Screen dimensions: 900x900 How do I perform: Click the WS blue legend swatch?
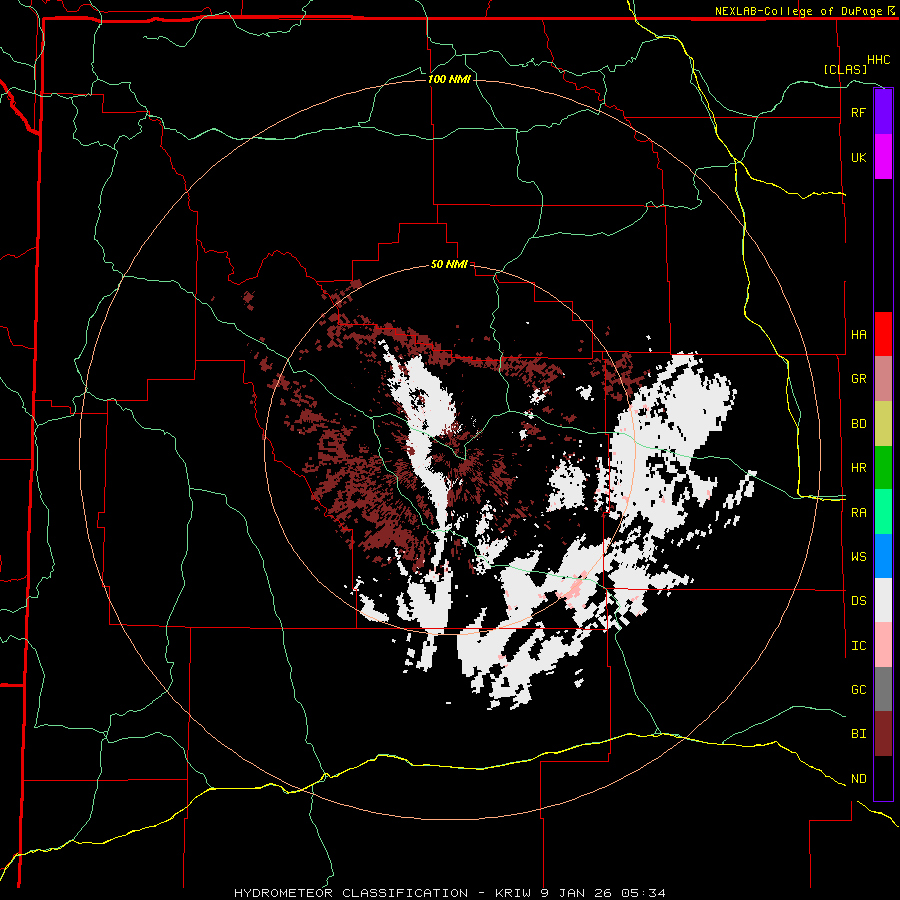click(x=883, y=556)
